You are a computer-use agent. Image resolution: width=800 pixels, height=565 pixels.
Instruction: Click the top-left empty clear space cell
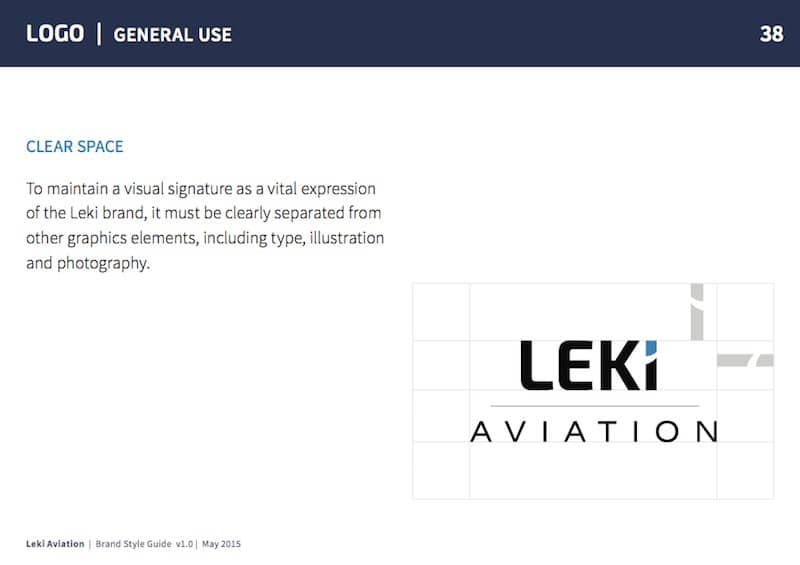(441, 312)
